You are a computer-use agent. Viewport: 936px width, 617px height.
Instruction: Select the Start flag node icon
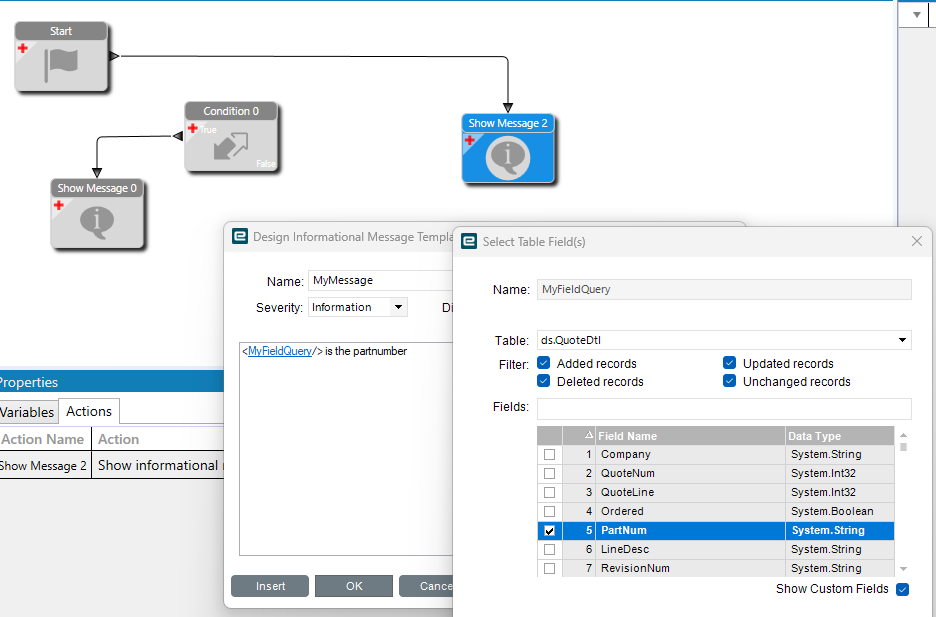coord(61,63)
